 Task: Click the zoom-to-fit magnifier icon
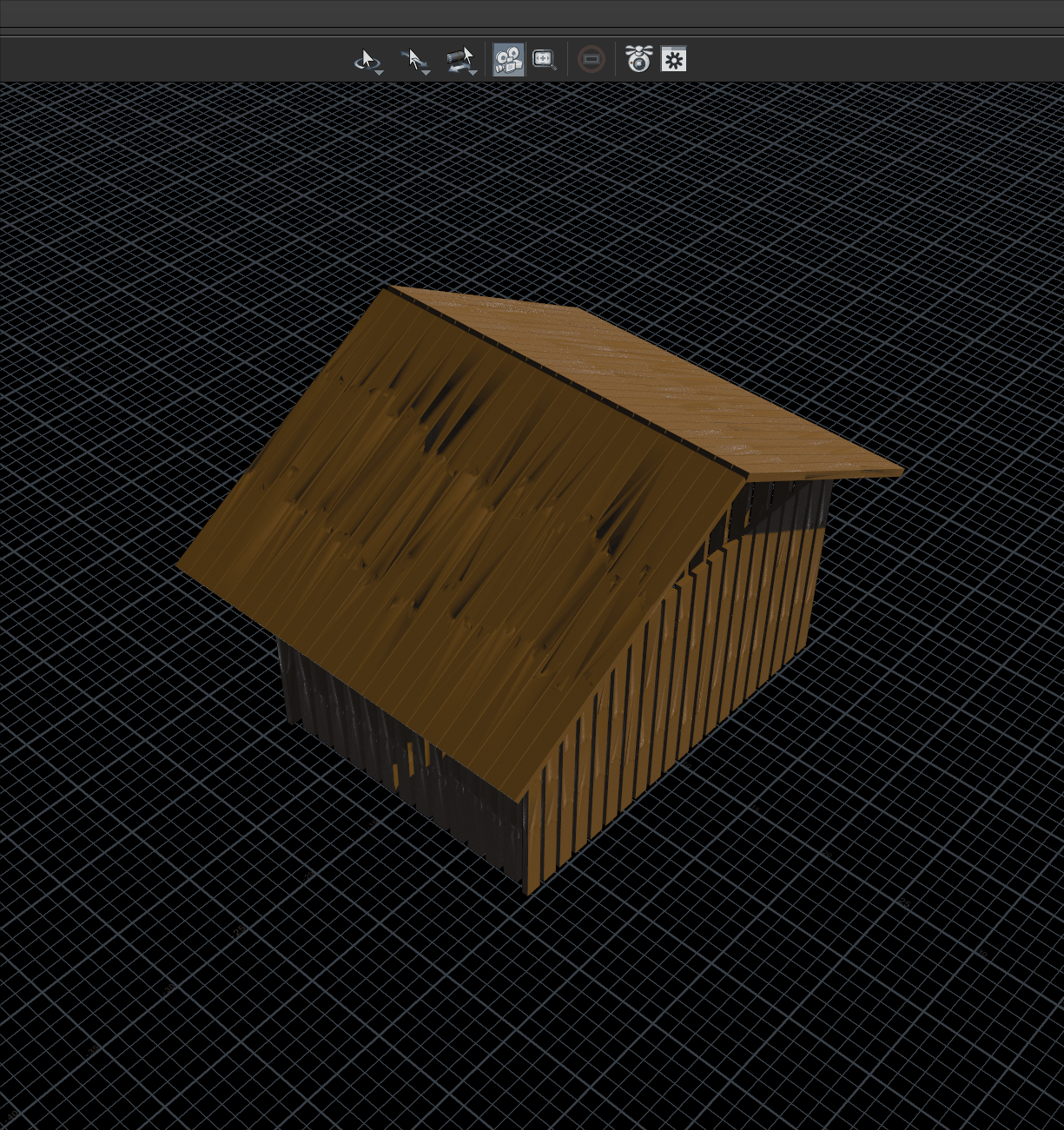(x=545, y=60)
